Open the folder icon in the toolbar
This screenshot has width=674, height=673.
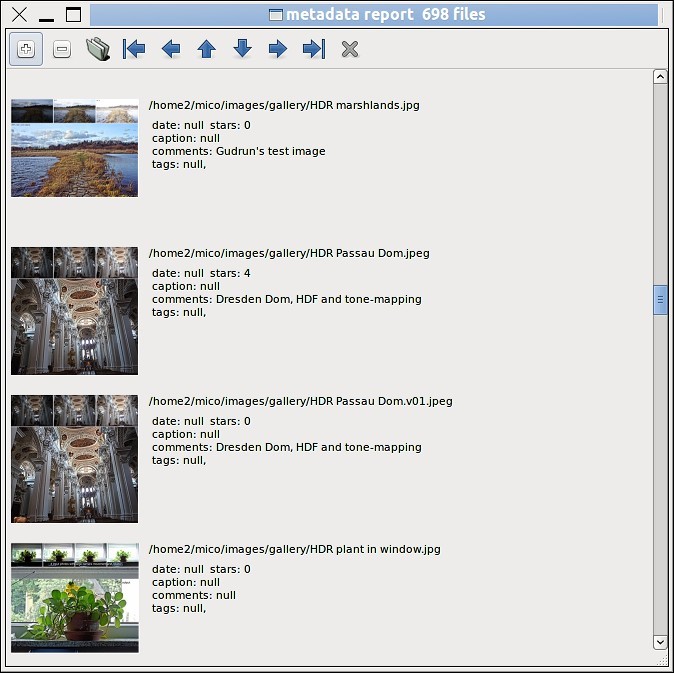[98, 49]
